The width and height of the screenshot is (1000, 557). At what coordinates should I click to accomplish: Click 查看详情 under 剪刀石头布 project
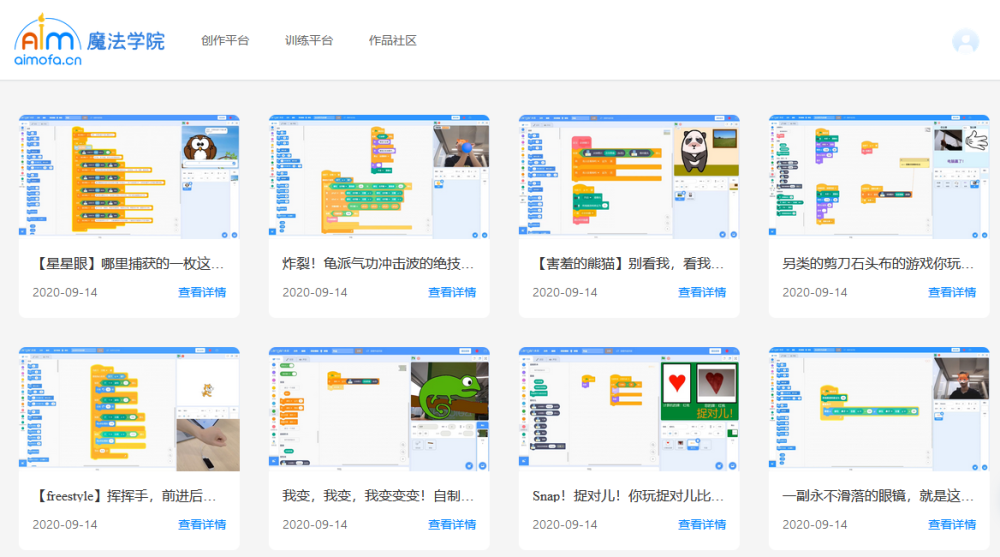point(952,292)
